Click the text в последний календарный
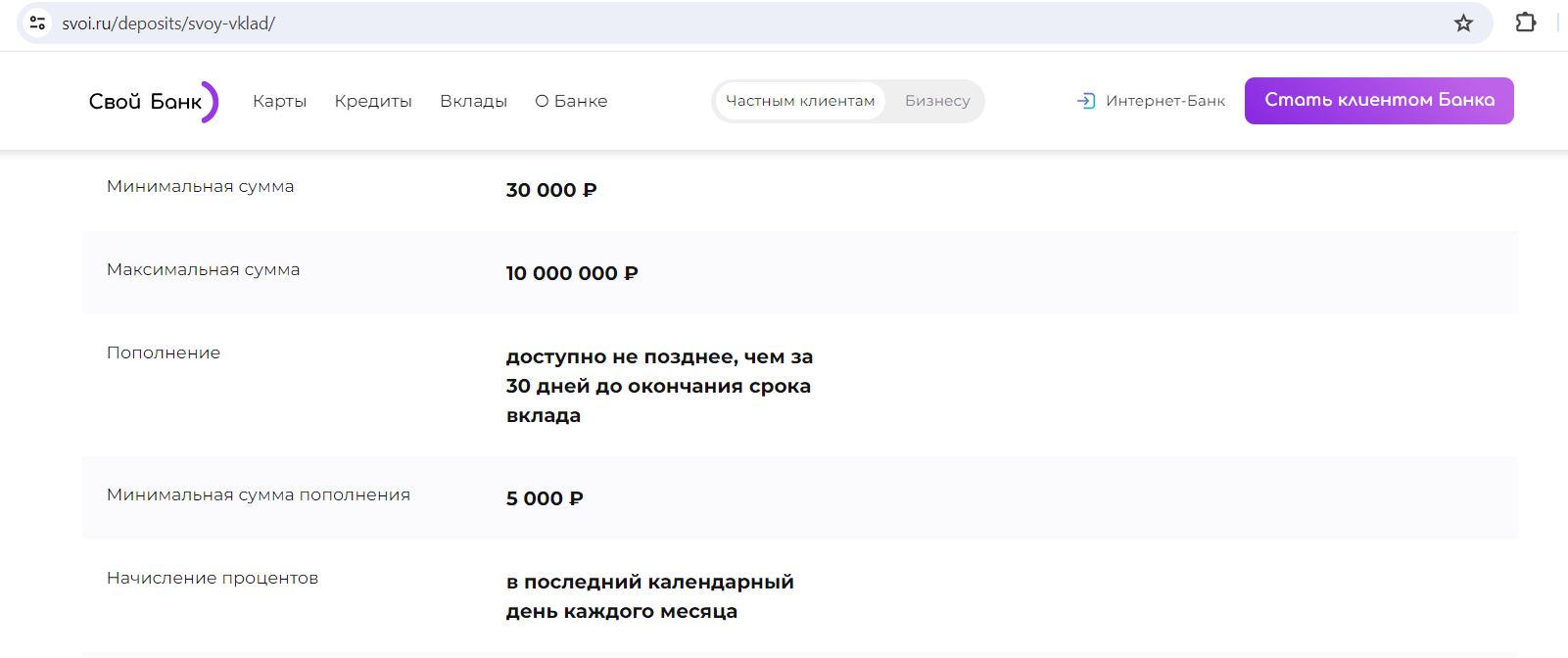 [x=649, y=582]
